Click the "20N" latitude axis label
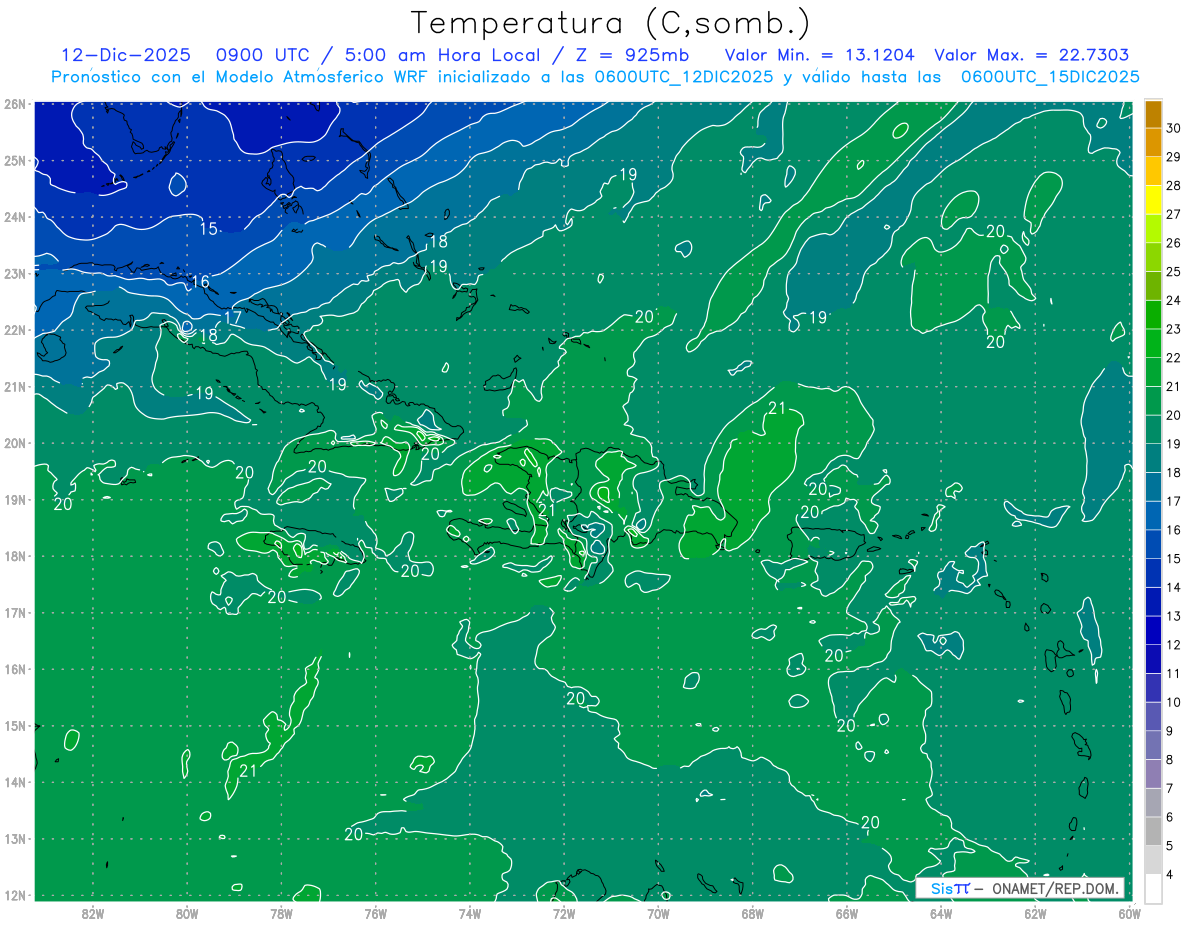The image size is (1200, 927). pos(15,443)
